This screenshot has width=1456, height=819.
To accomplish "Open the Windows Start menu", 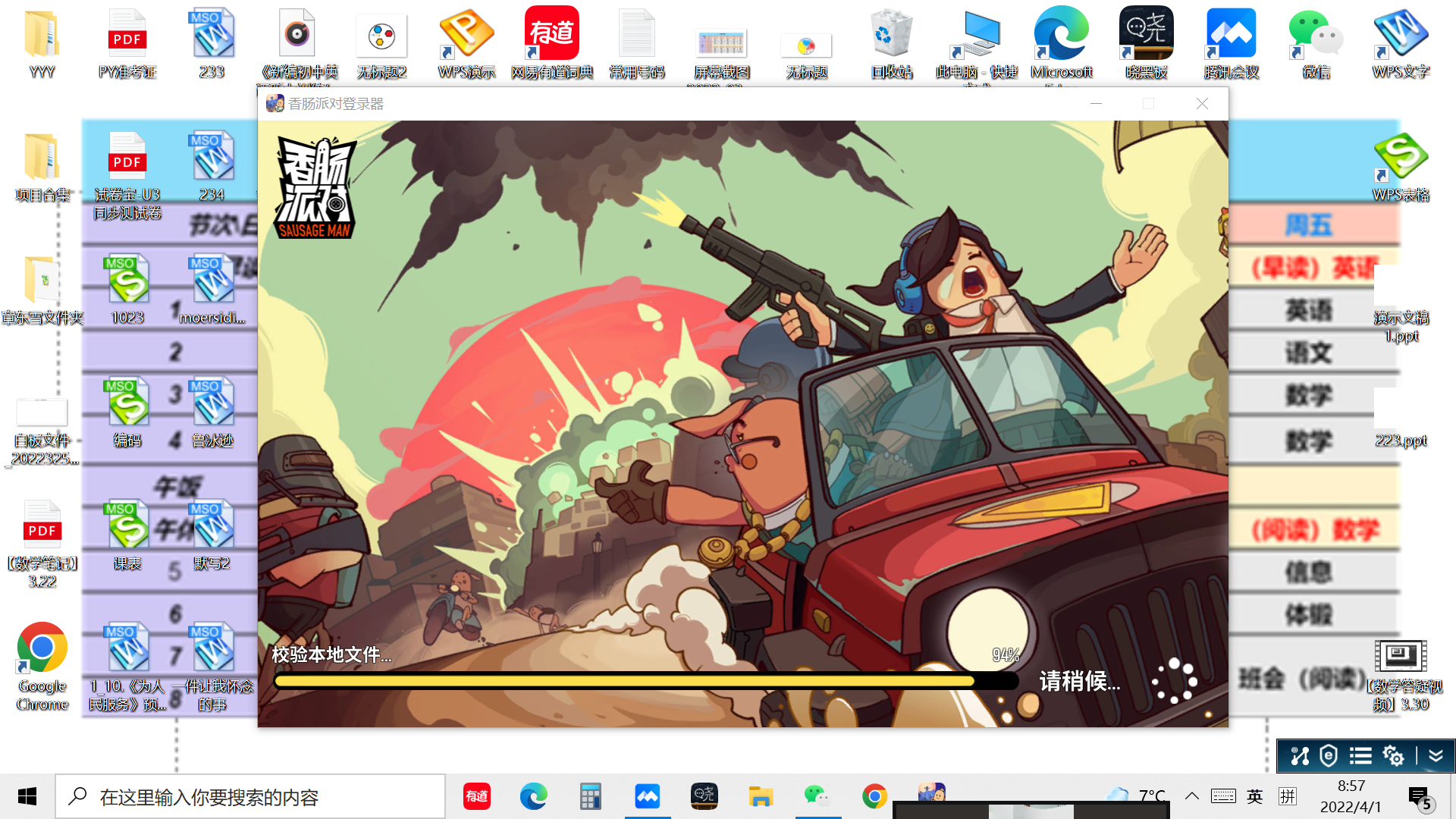I will pos(27,796).
